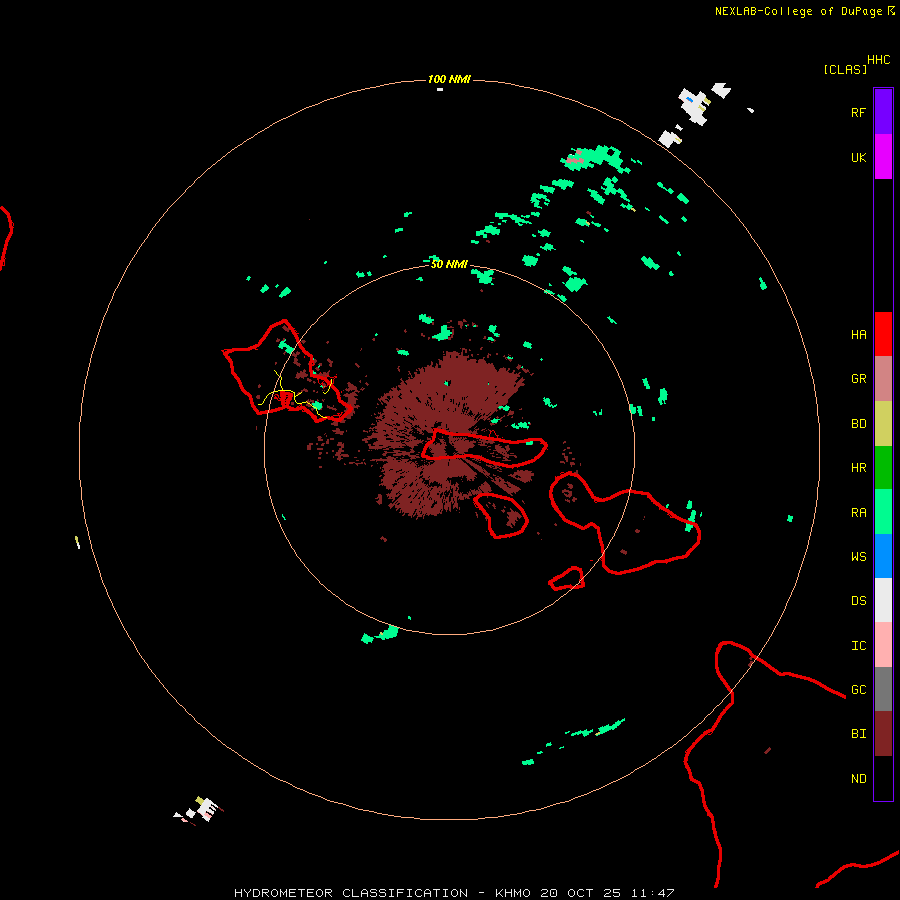The image size is (900, 900).
Task: Pick the RA light green legend swatch
Action: tap(883, 512)
